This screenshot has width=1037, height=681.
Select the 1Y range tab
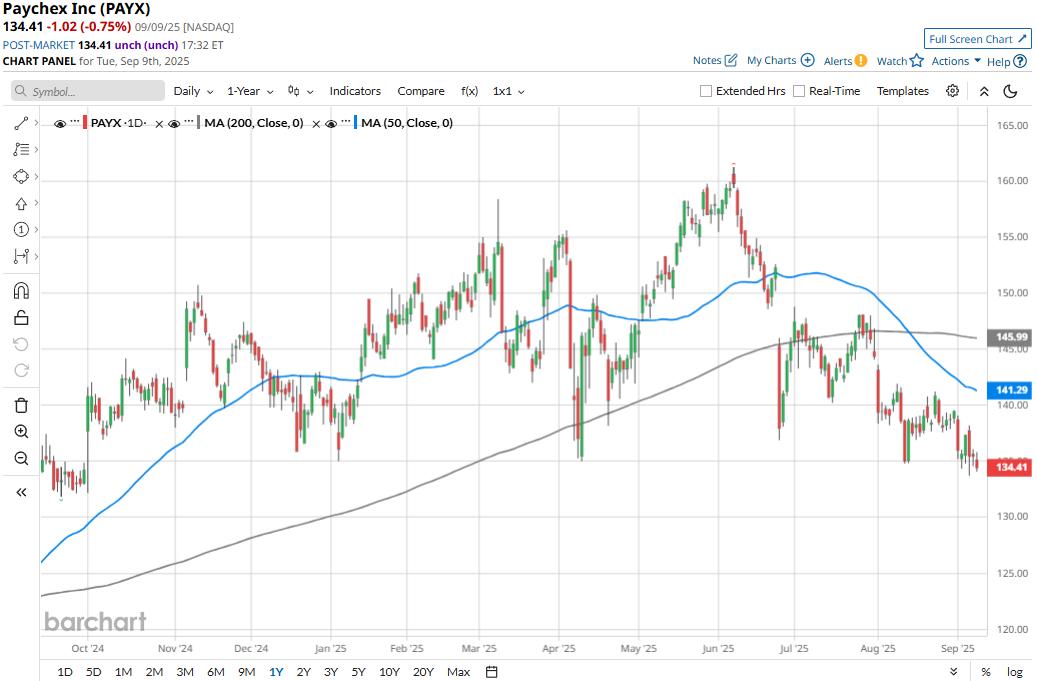click(x=276, y=672)
